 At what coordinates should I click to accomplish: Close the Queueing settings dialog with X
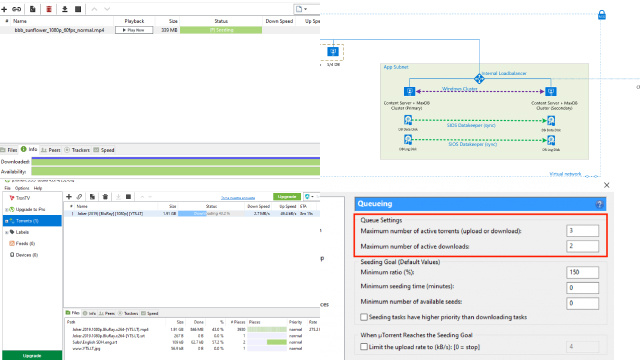[x=607, y=185]
